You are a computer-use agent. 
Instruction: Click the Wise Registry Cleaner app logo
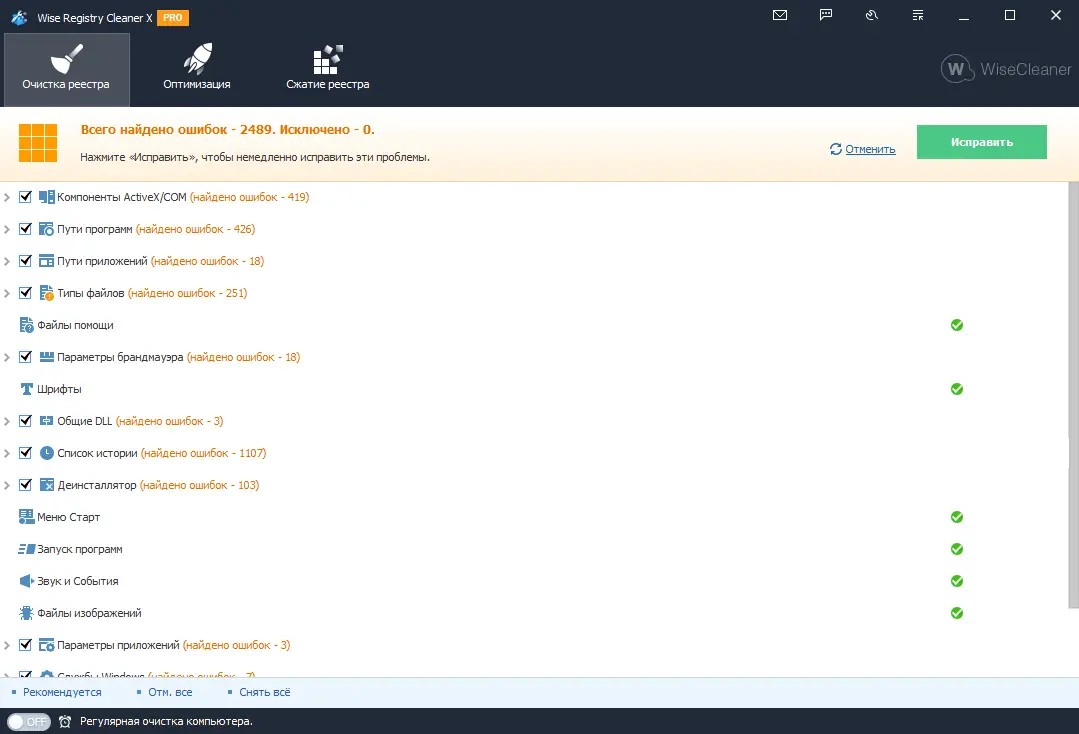(x=19, y=17)
